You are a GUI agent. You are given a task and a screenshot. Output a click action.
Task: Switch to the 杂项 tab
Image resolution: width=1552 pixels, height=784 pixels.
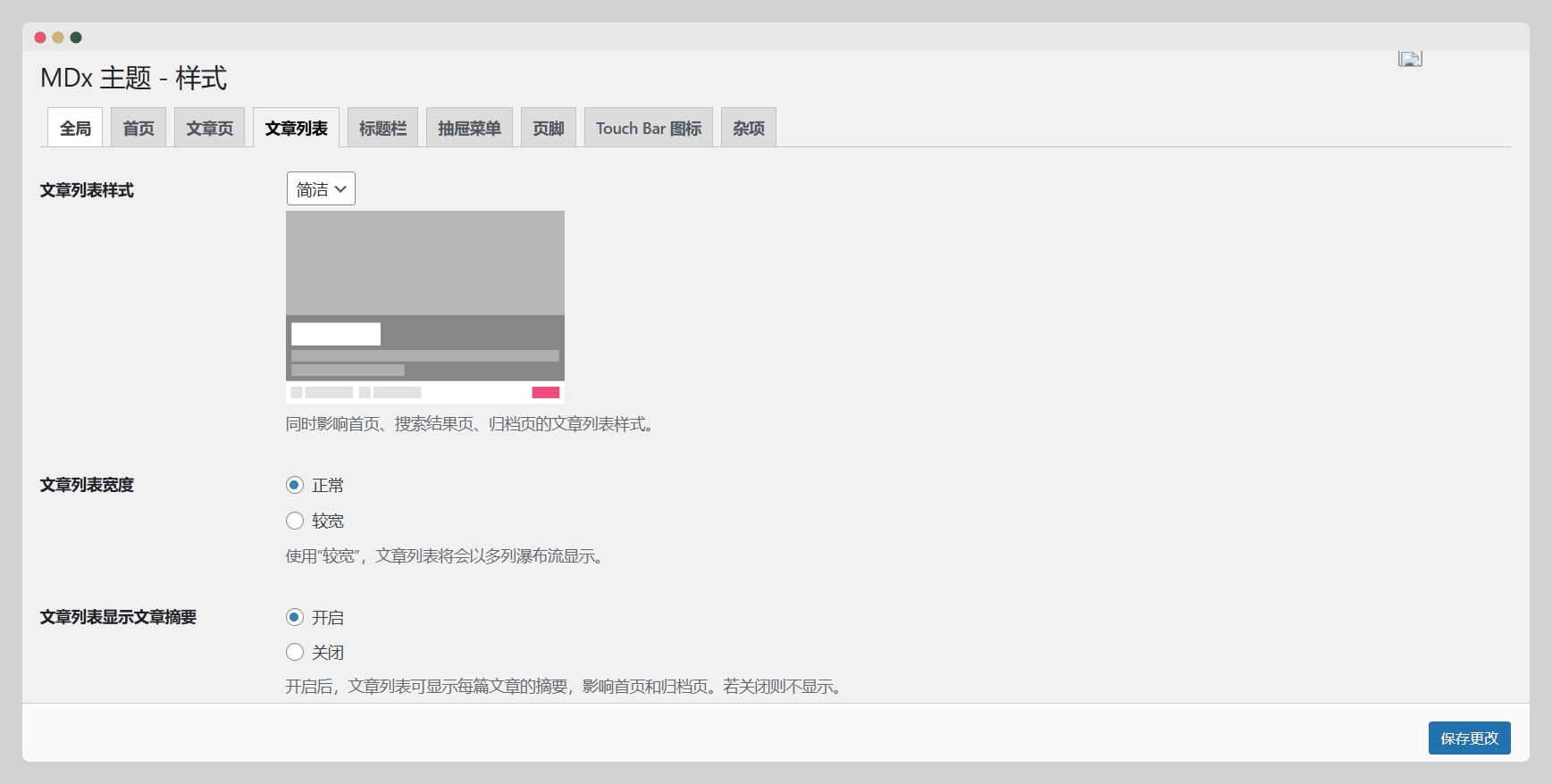click(x=749, y=129)
